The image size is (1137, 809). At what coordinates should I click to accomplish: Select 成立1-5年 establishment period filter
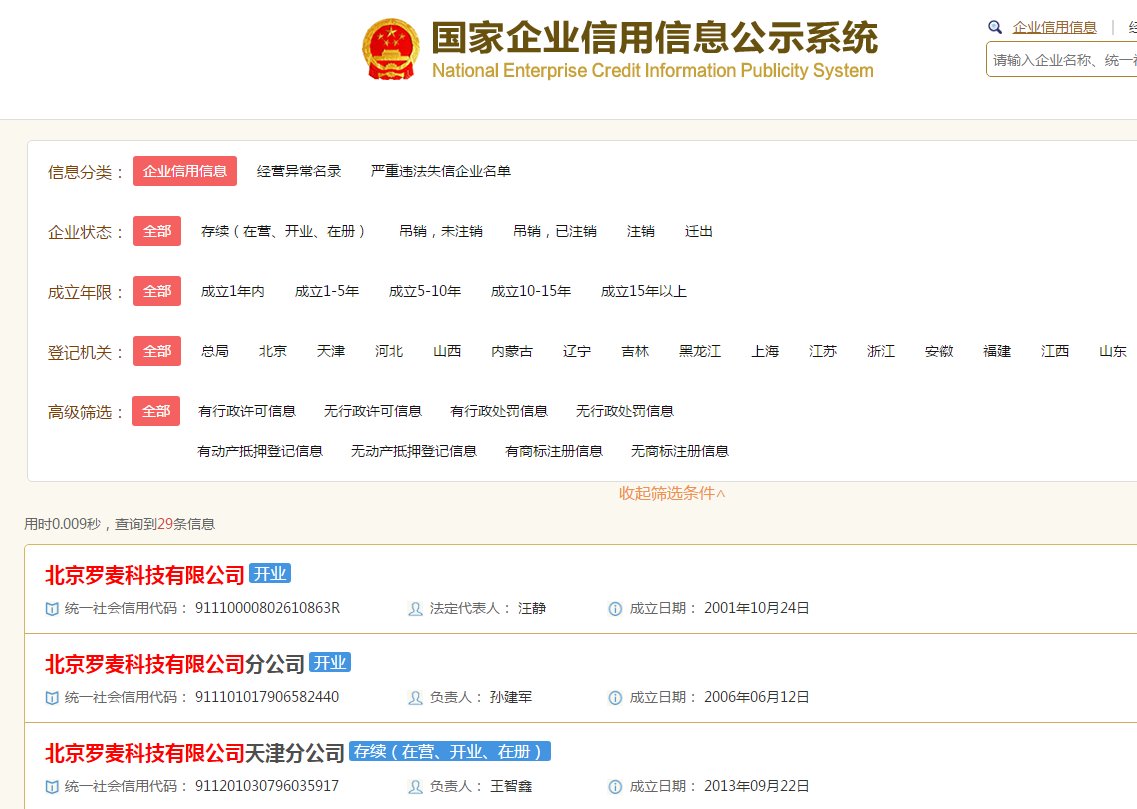[x=324, y=291]
